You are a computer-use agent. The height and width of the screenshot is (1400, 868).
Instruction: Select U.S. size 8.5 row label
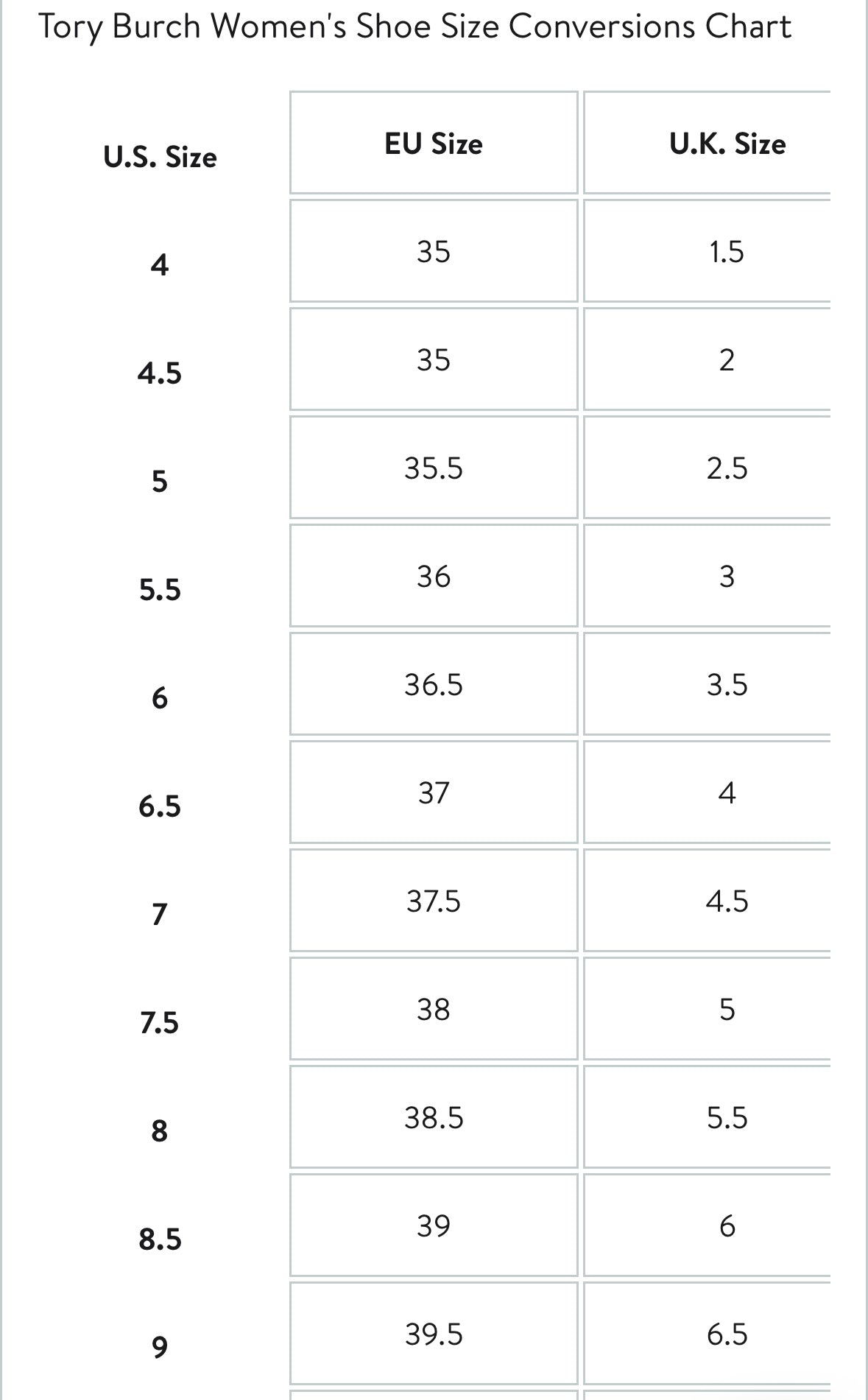[160, 1239]
